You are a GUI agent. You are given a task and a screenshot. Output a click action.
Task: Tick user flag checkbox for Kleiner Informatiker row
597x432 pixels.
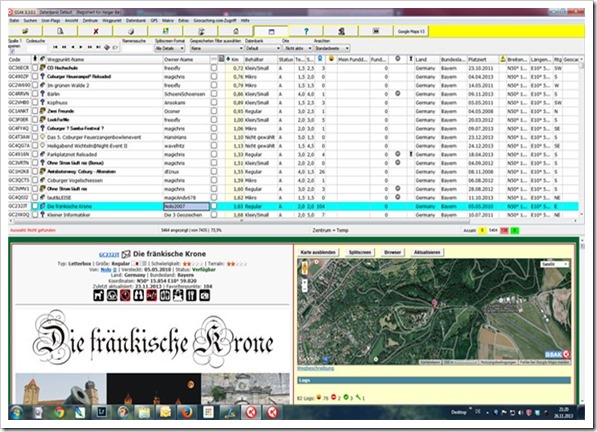(x=35, y=215)
